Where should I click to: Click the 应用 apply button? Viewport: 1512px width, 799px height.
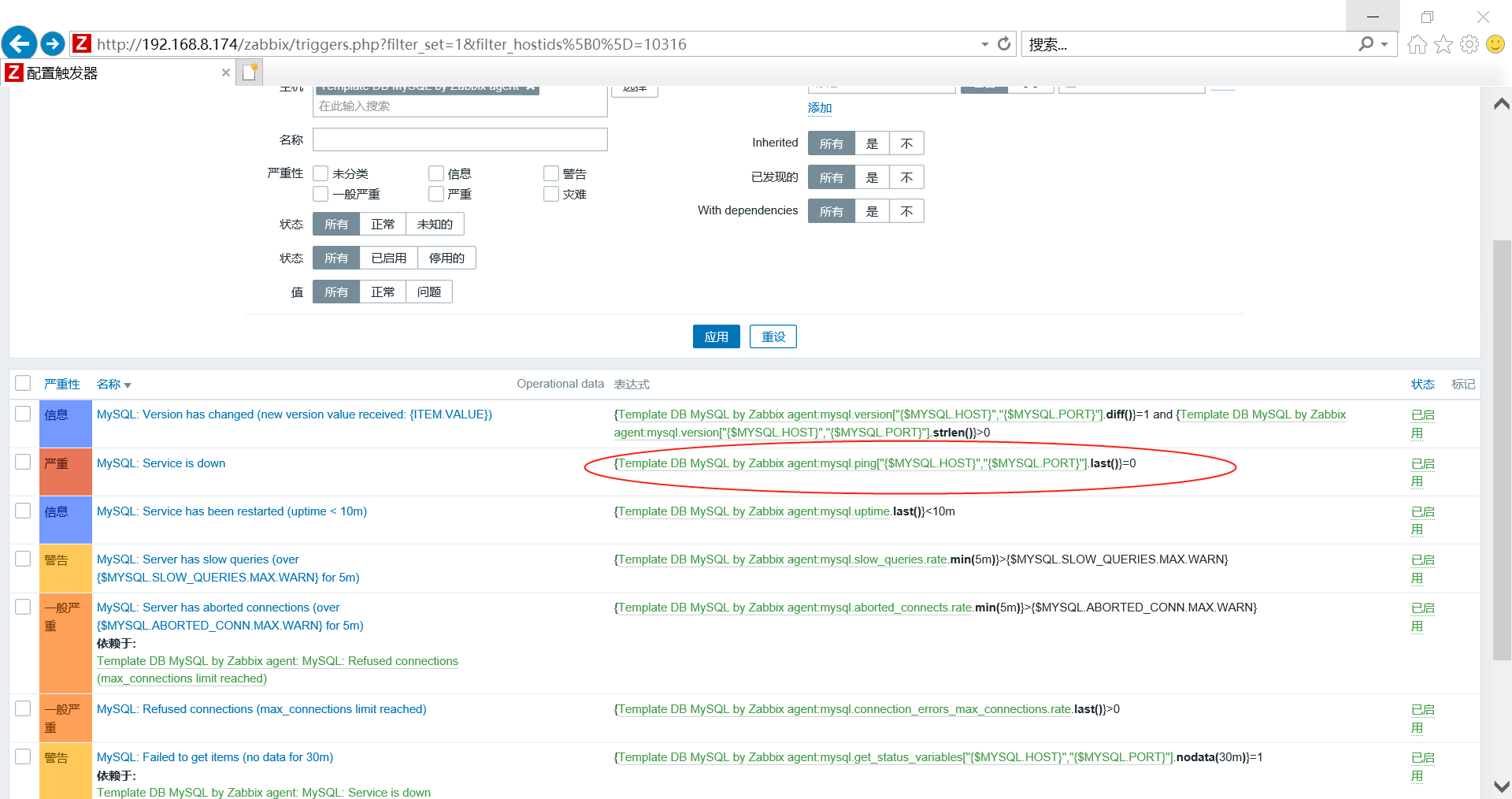tap(717, 336)
